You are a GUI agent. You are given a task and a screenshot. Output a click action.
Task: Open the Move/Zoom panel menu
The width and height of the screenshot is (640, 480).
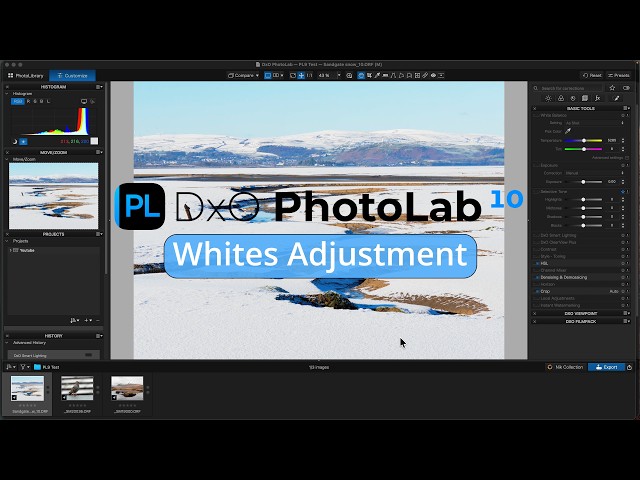tap(99, 152)
